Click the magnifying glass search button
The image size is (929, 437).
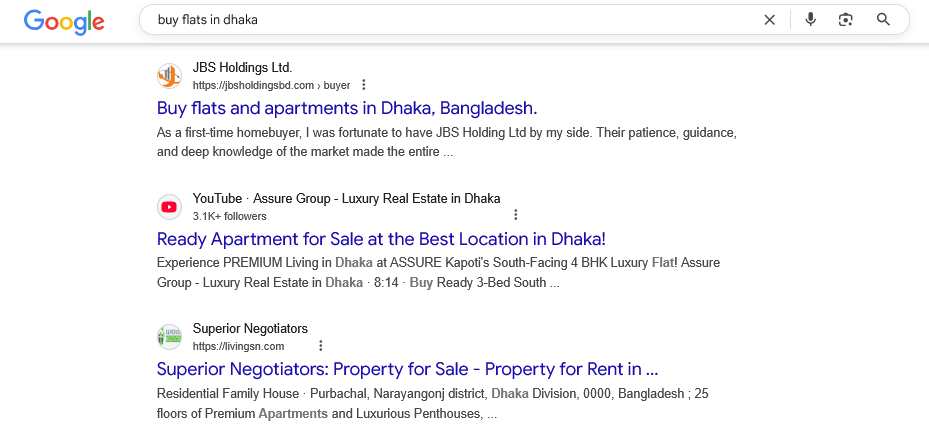pos(883,20)
